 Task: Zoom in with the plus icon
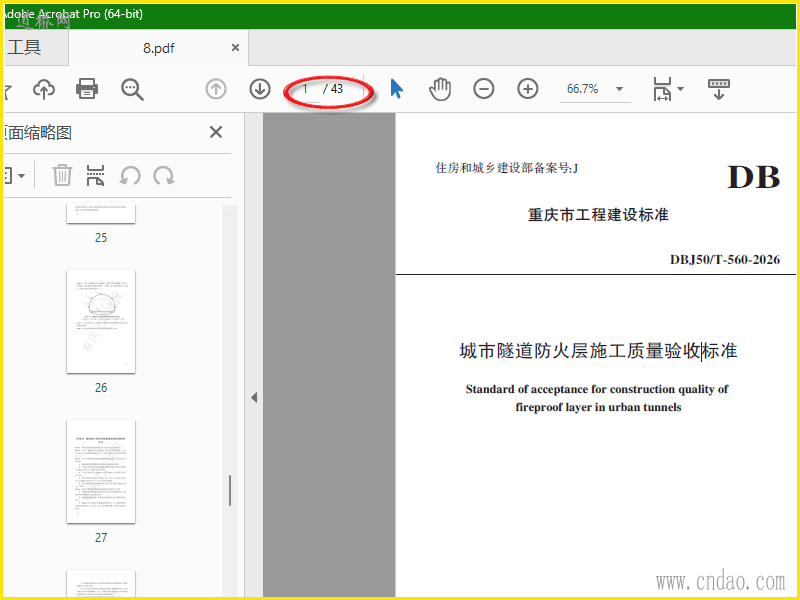pyautogui.click(x=528, y=89)
